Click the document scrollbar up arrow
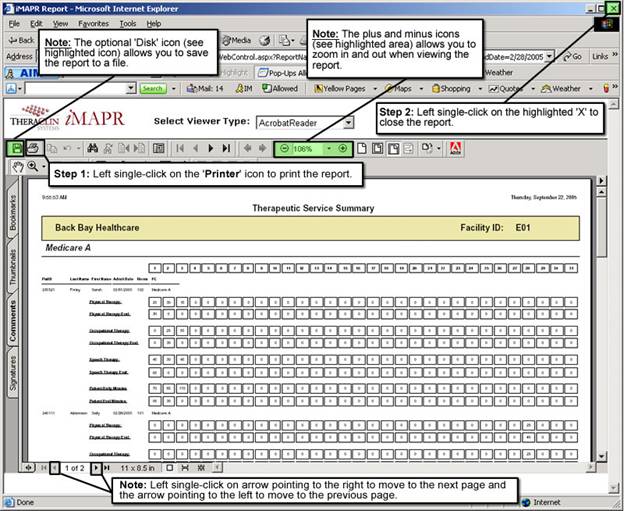The image size is (624, 511). 601,192
